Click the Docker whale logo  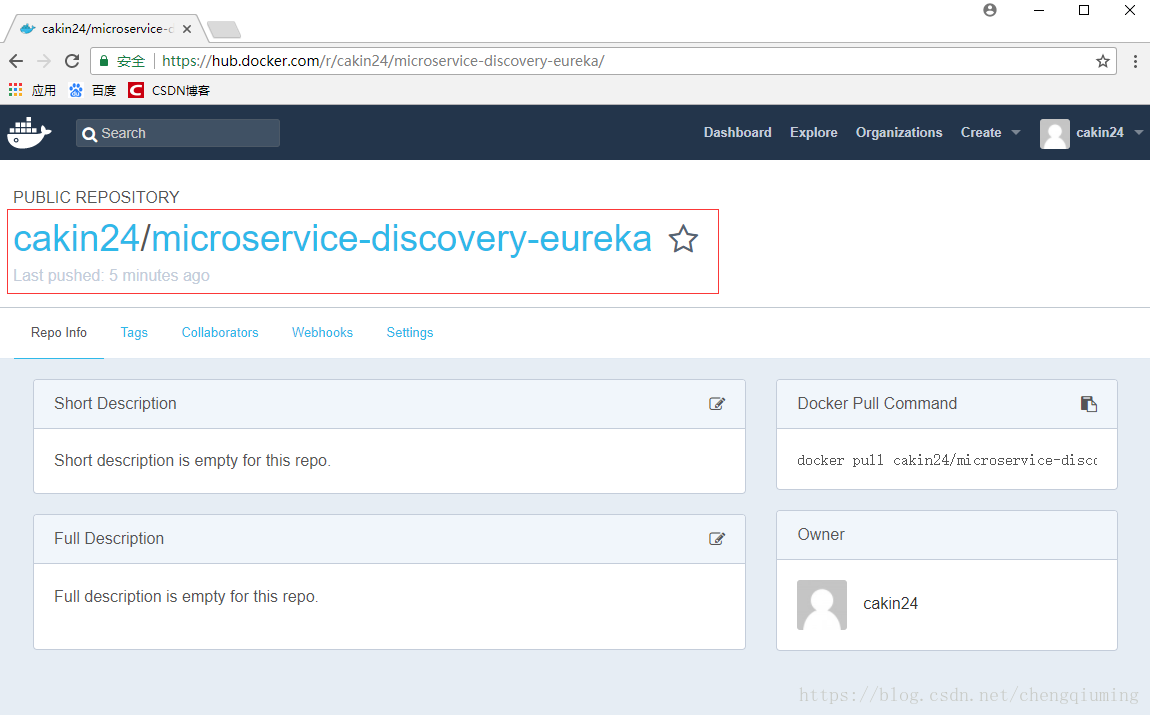pyautogui.click(x=29, y=133)
